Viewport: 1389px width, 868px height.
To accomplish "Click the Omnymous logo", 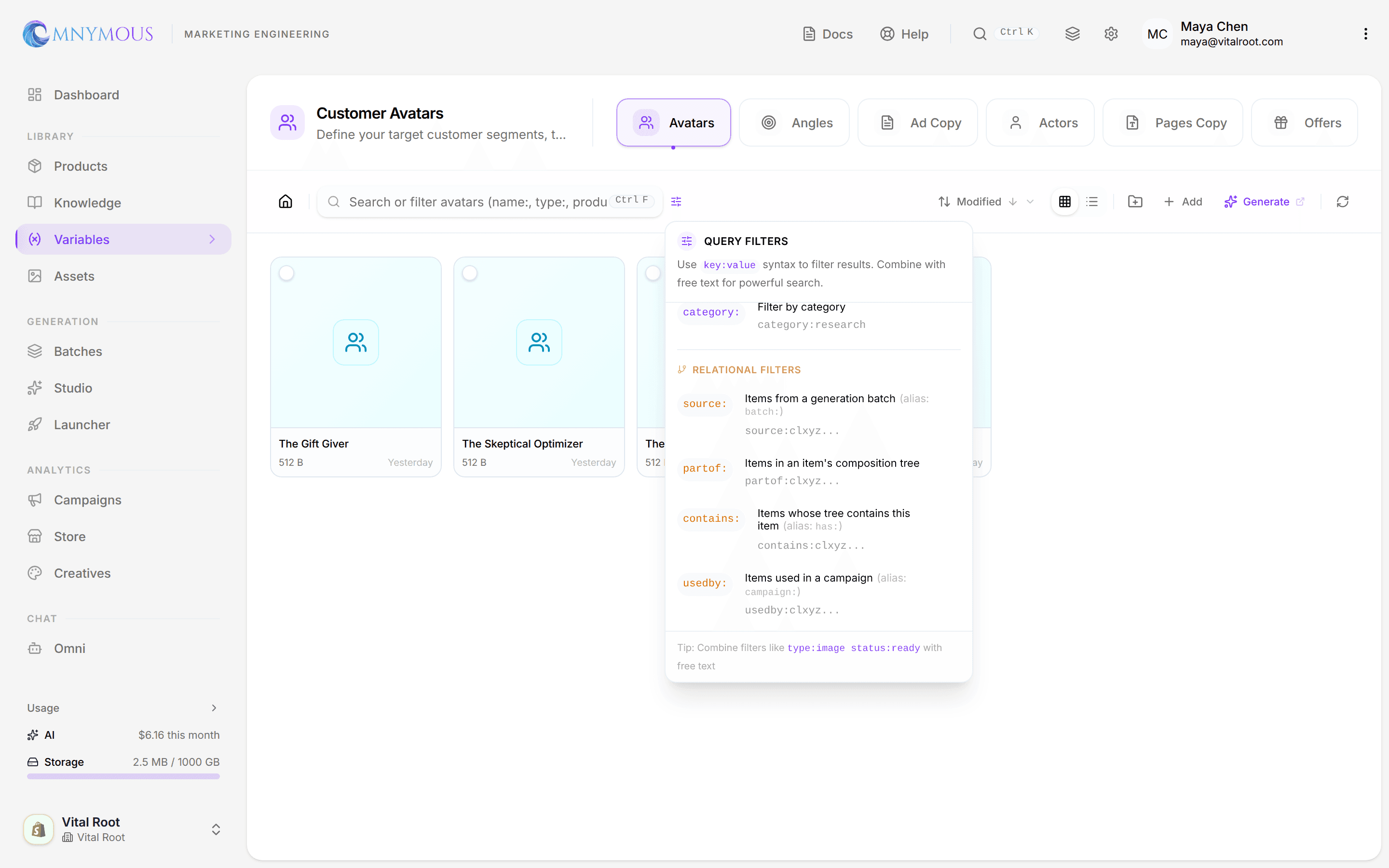I will click(x=88, y=34).
